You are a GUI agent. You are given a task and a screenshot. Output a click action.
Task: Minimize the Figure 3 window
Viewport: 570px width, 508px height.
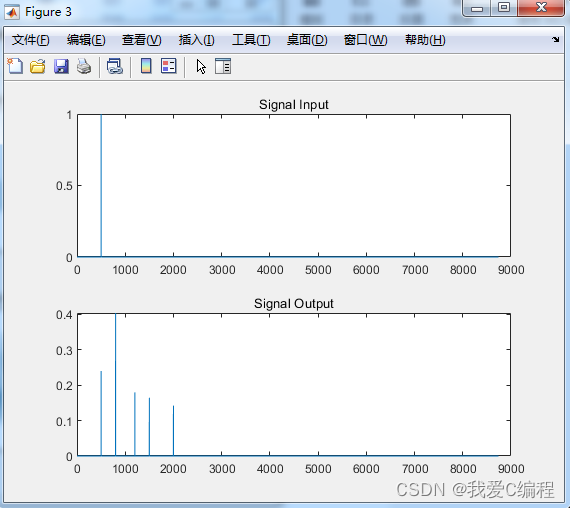pyautogui.click(x=477, y=8)
